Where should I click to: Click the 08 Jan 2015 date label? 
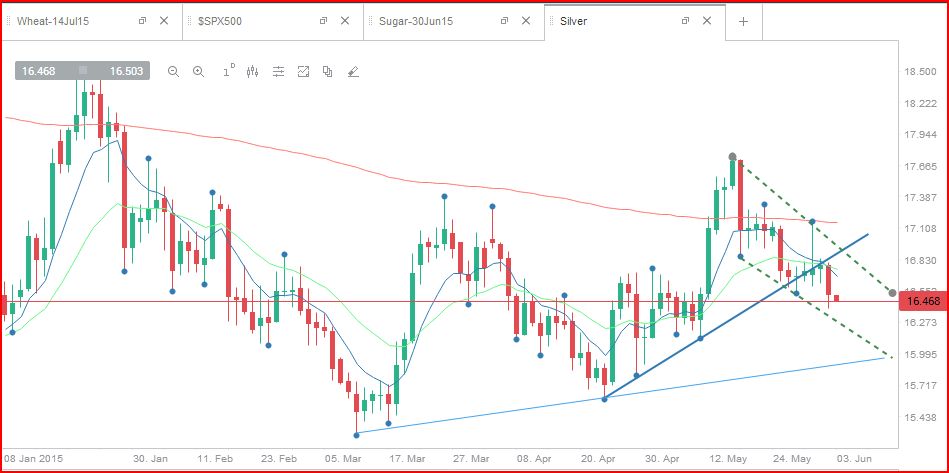(34, 458)
